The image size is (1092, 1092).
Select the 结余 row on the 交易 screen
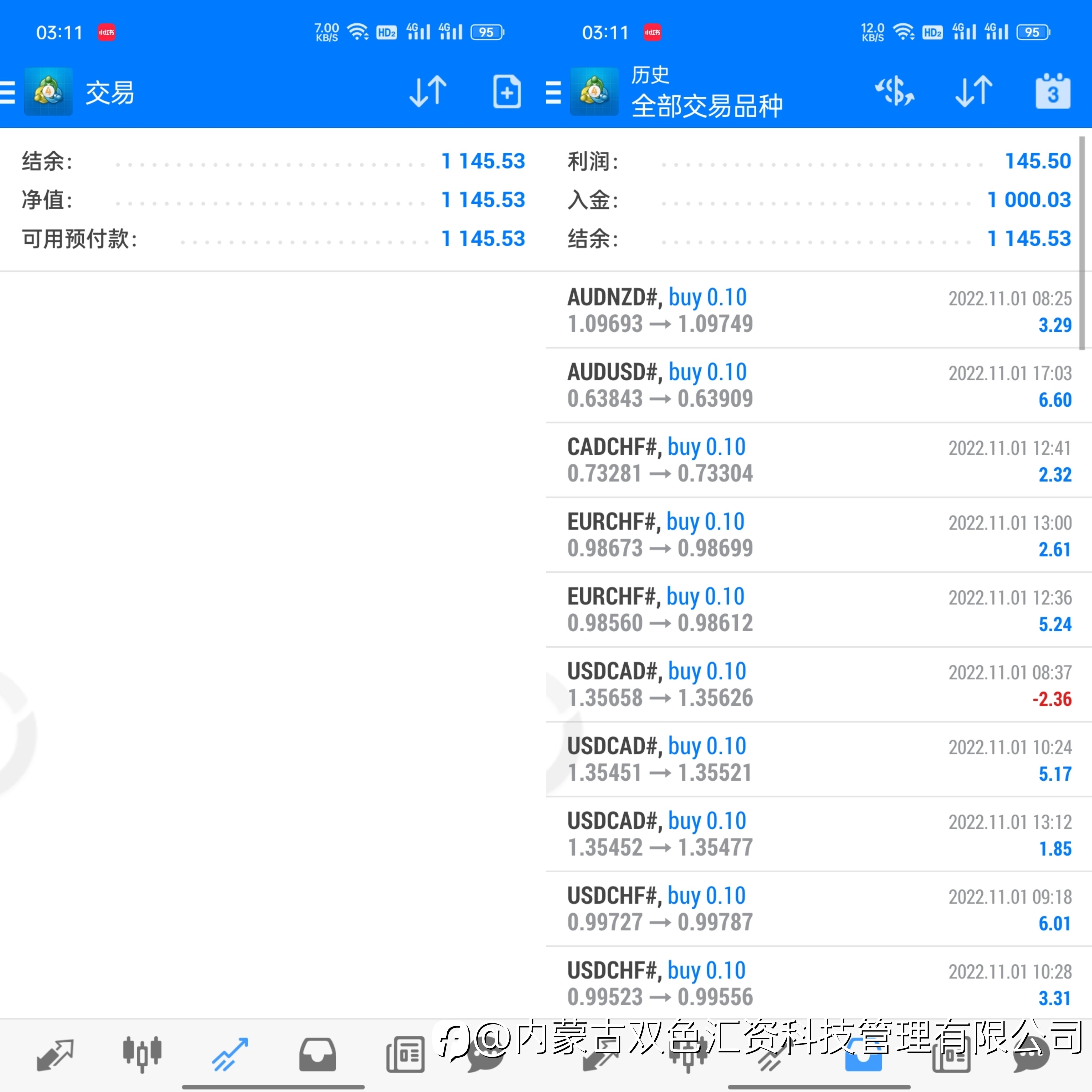pos(273,161)
